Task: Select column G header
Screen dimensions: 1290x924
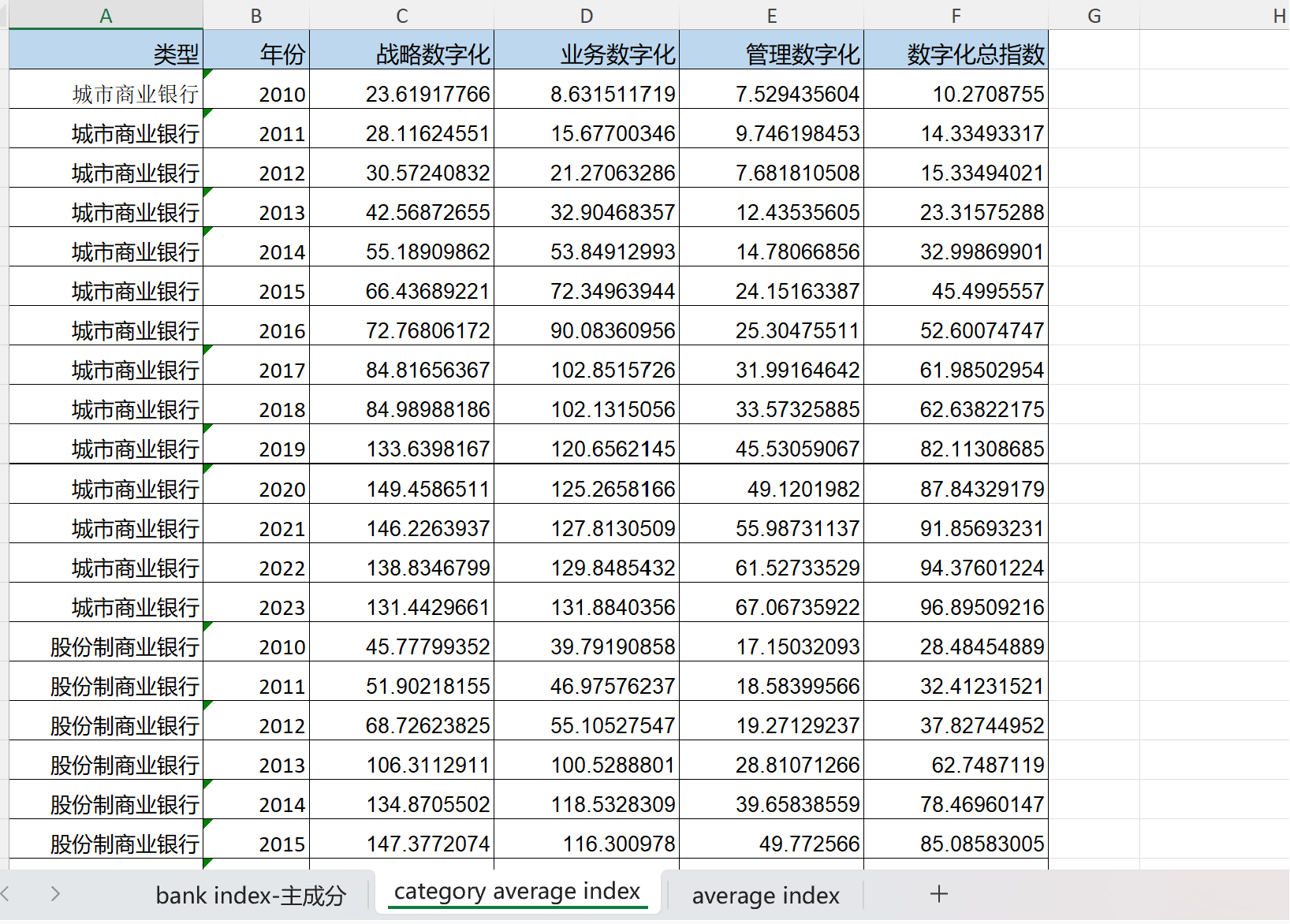Action: (1094, 16)
